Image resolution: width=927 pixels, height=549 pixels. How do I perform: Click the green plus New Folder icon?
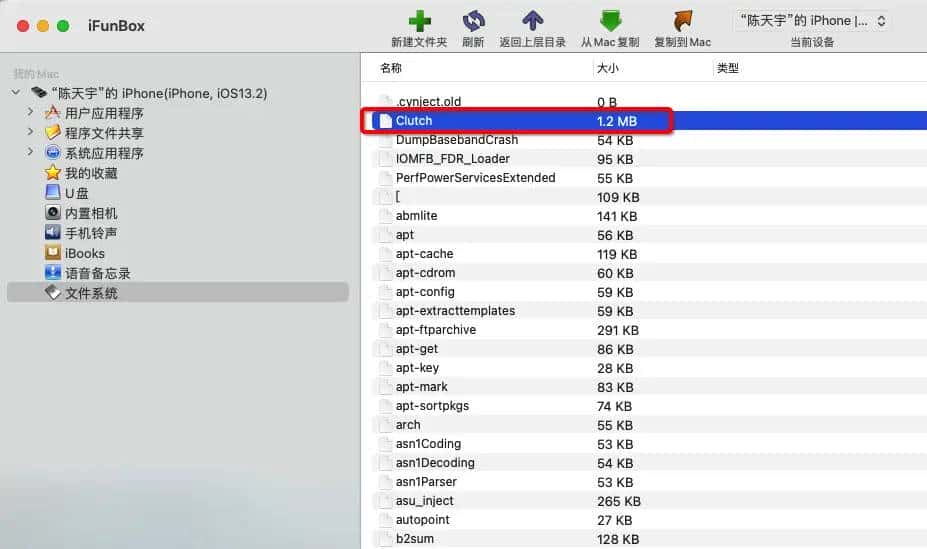coord(418,21)
